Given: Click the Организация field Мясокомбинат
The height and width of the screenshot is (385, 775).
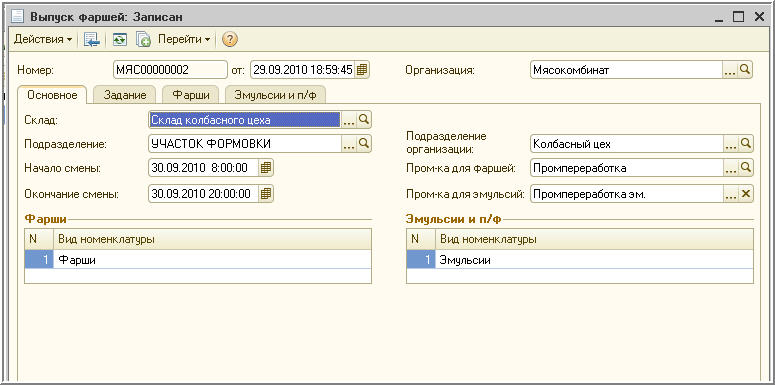Looking at the screenshot, I should [x=626, y=70].
